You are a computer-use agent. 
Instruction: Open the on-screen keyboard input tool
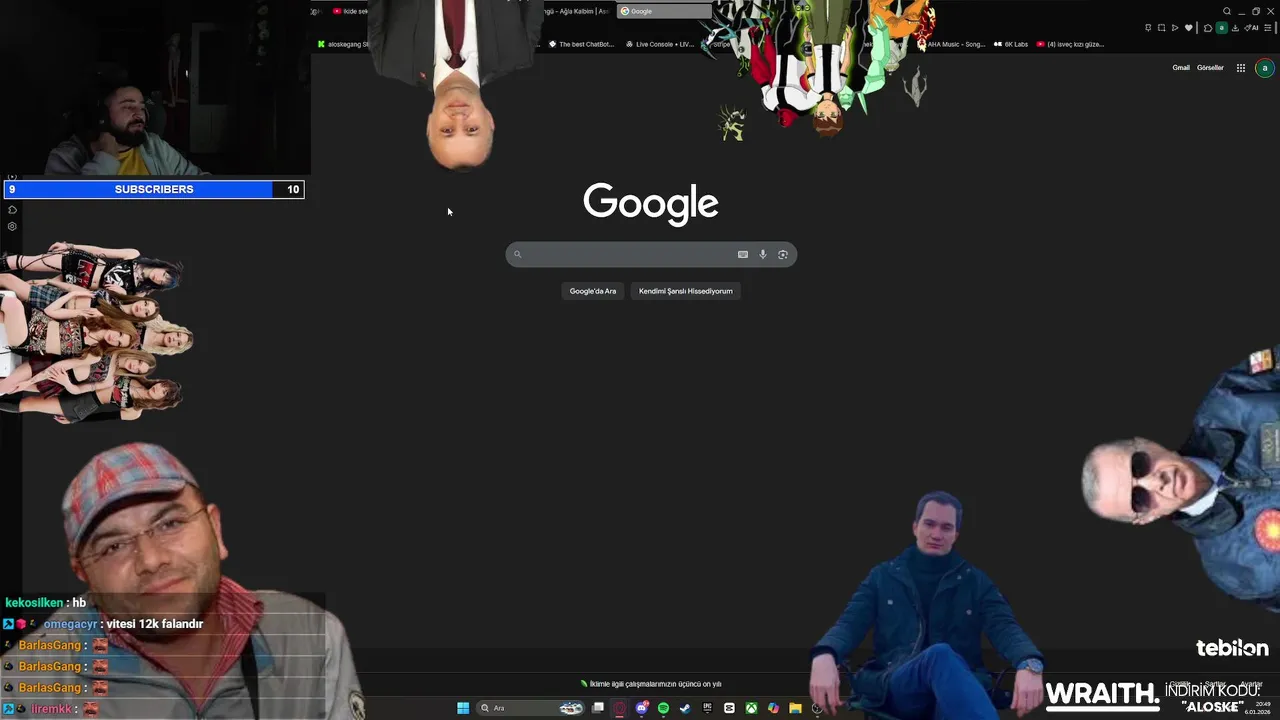pos(743,254)
